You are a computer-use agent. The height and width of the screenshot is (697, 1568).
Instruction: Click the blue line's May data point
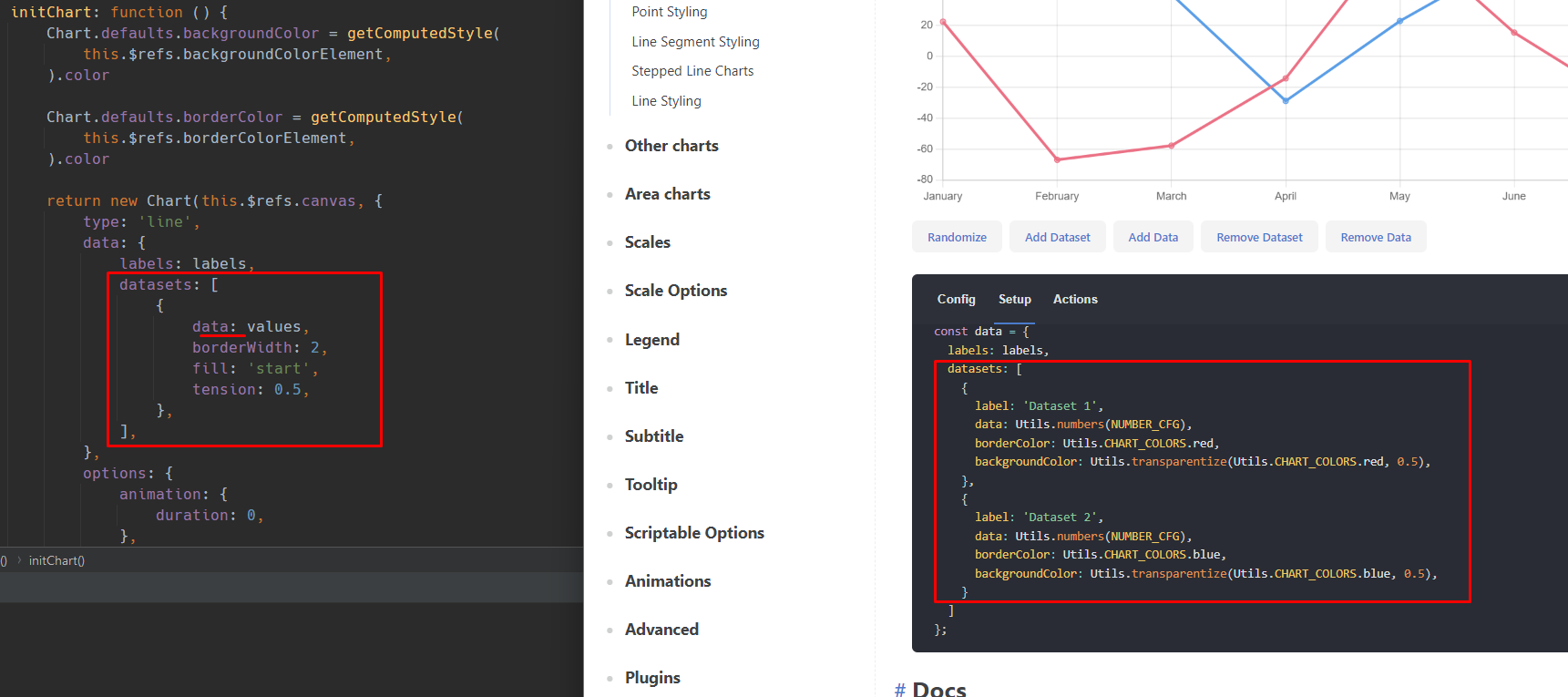point(1399,21)
